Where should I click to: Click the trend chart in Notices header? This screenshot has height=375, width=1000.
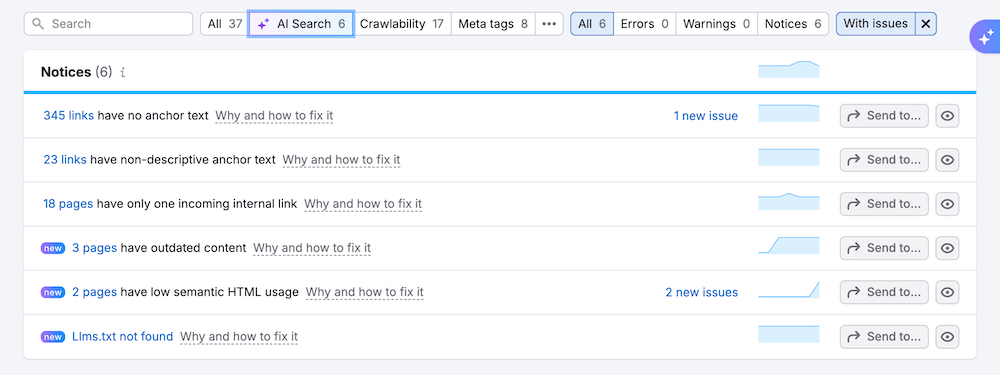(x=789, y=70)
